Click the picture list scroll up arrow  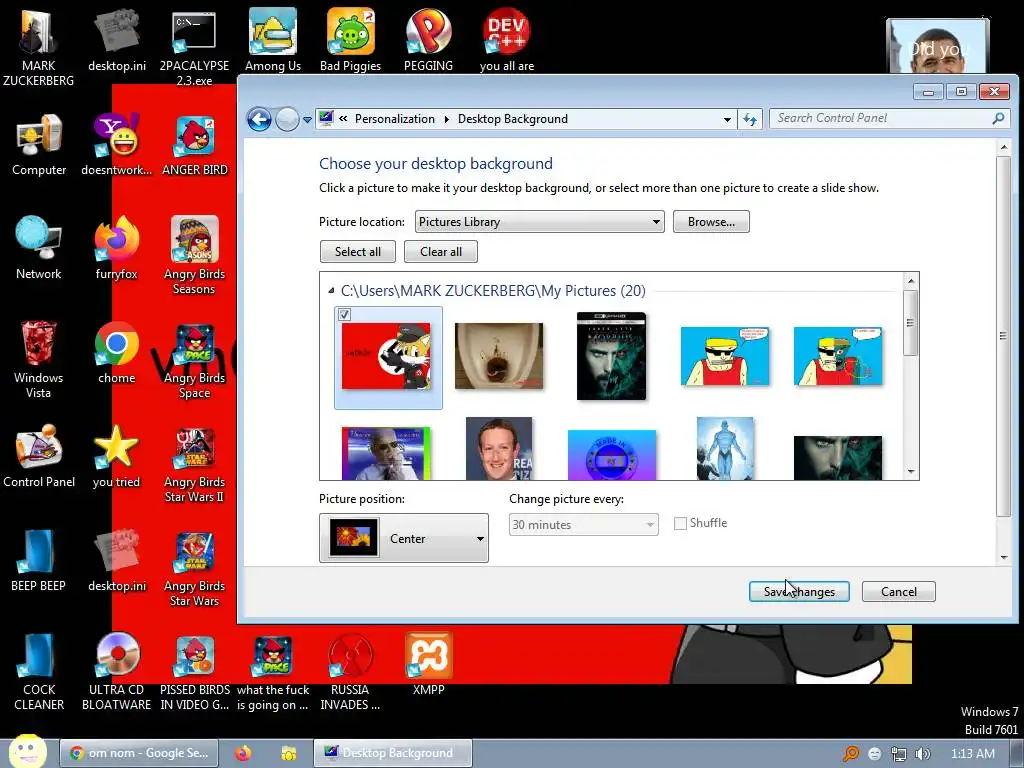coord(911,281)
